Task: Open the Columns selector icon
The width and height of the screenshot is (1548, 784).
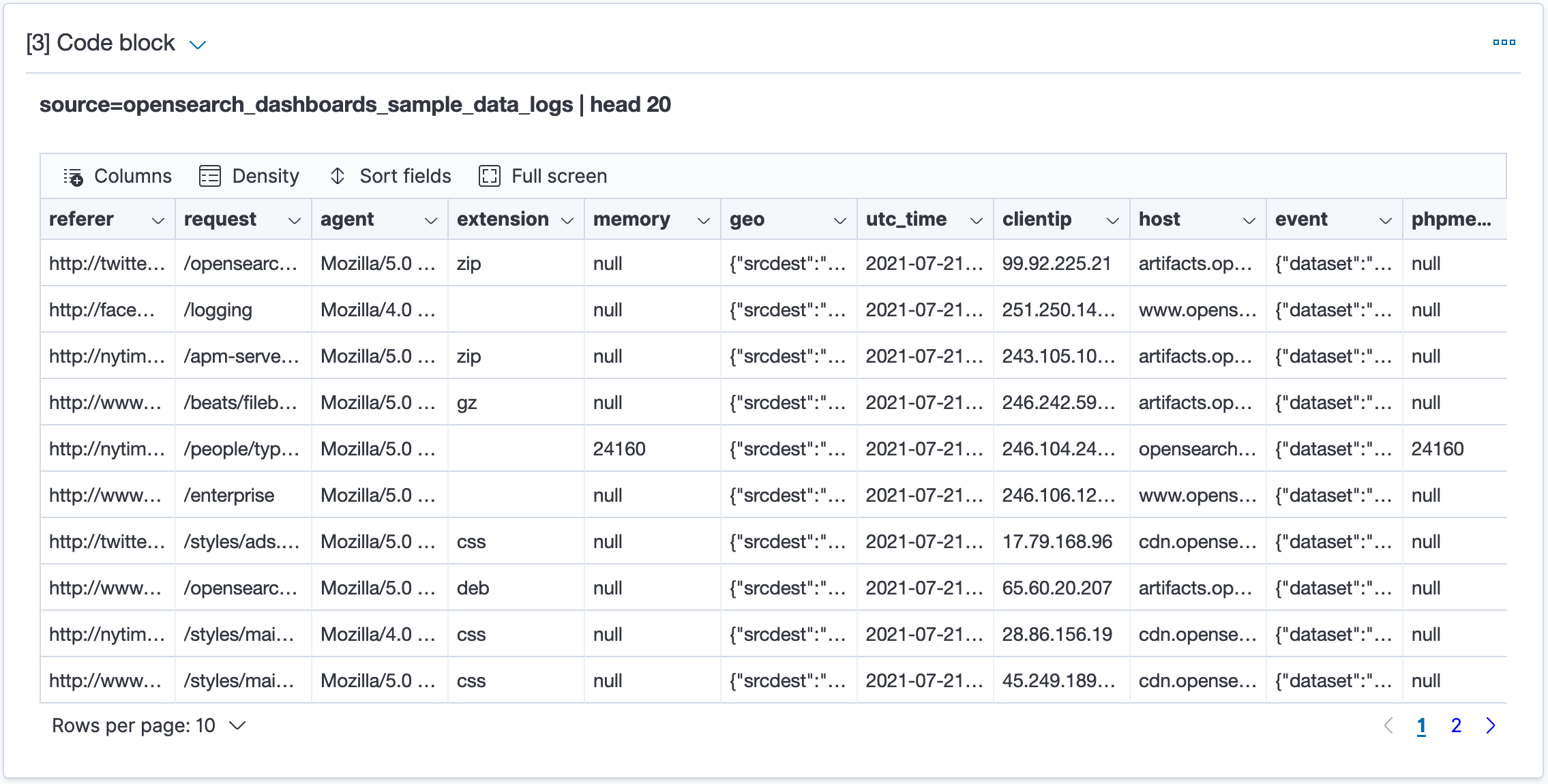Action: click(x=73, y=177)
